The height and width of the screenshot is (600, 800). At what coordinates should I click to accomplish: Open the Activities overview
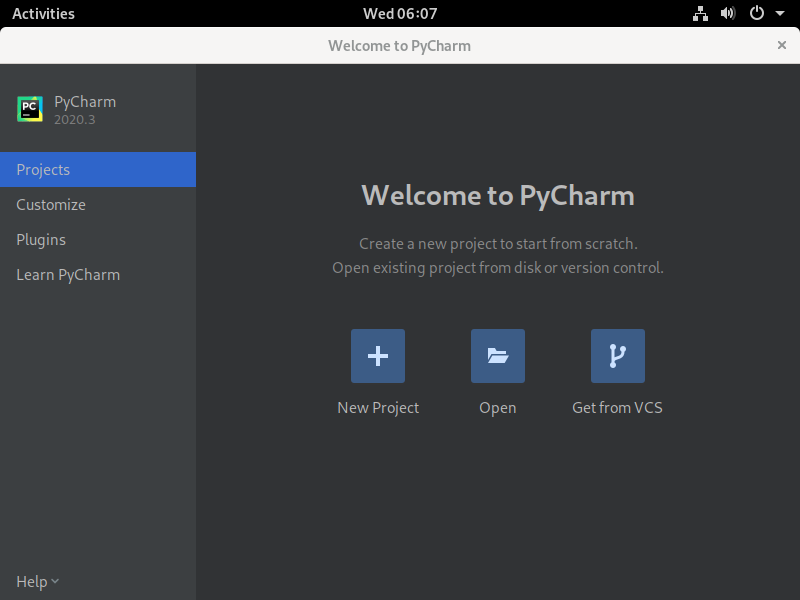(43, 13)
